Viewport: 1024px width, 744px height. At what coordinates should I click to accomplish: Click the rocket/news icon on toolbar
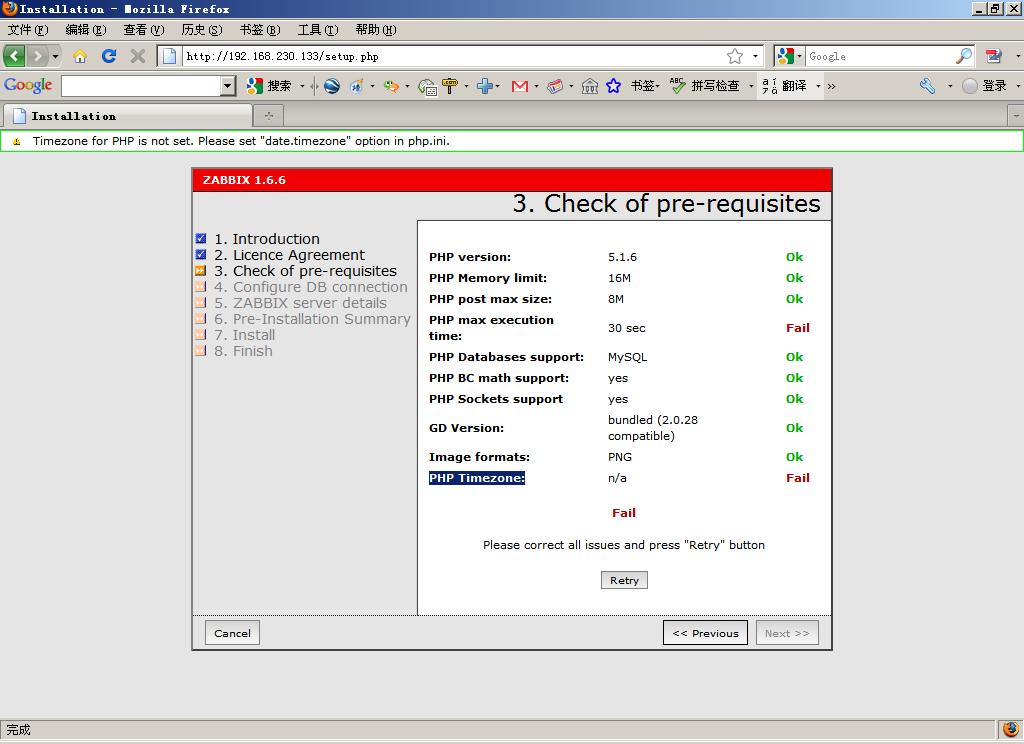[x=357, y=86]
